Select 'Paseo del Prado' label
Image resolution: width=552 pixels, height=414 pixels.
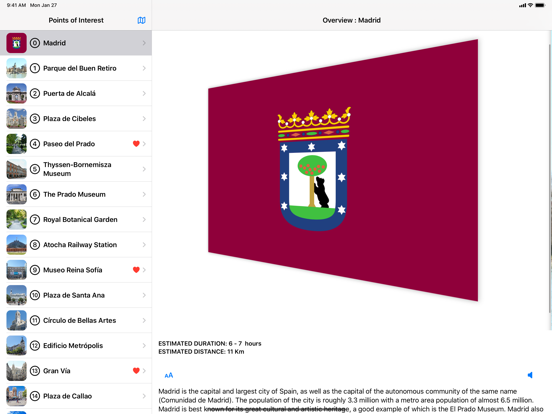coord(69,144)
